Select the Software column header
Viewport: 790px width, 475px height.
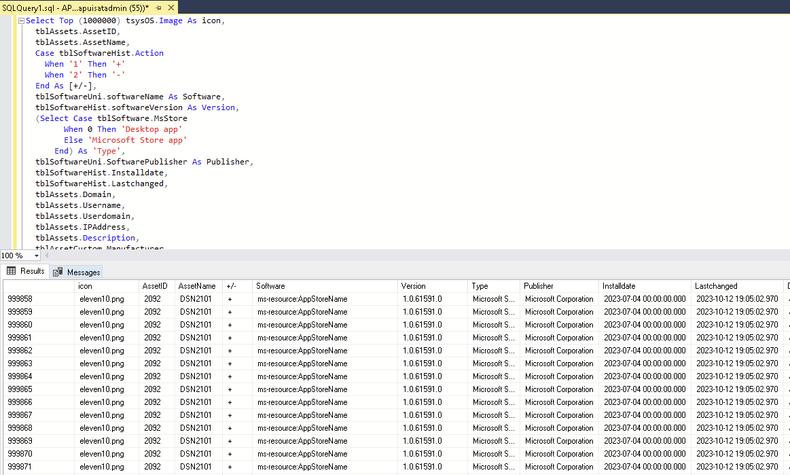coord(270,286)
